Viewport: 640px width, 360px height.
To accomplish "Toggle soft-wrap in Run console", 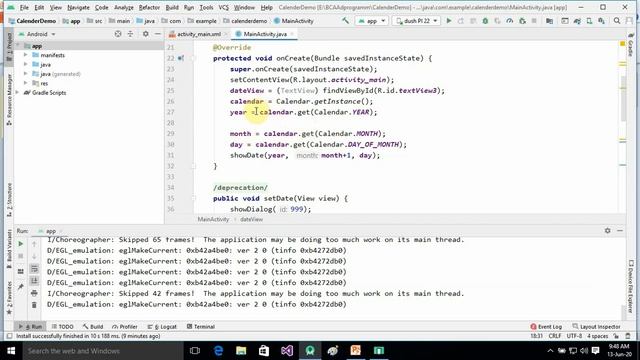I will click(x=34, y=269).
